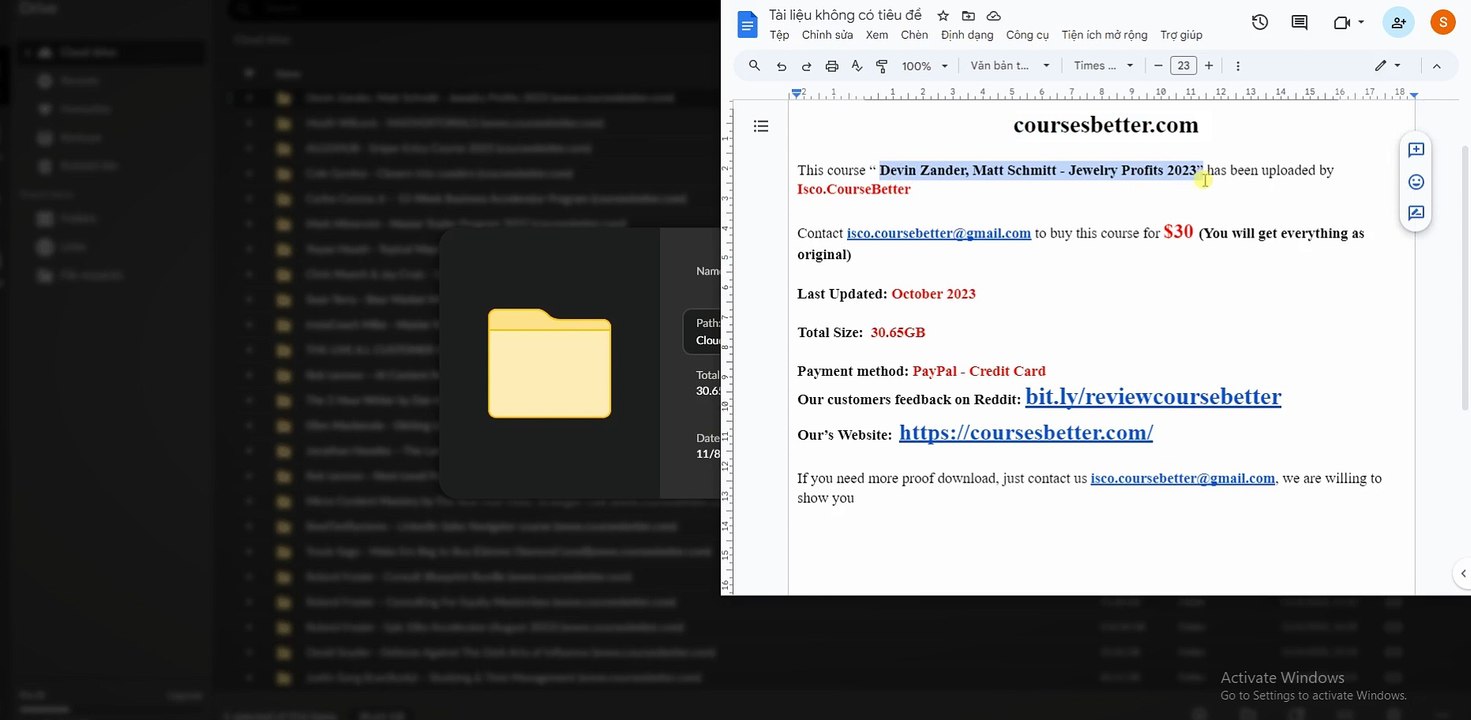The width and height of the screenshot is (1471, 720).
Task: Click the 30.65GB total size text
Action: tap(897, 332)
